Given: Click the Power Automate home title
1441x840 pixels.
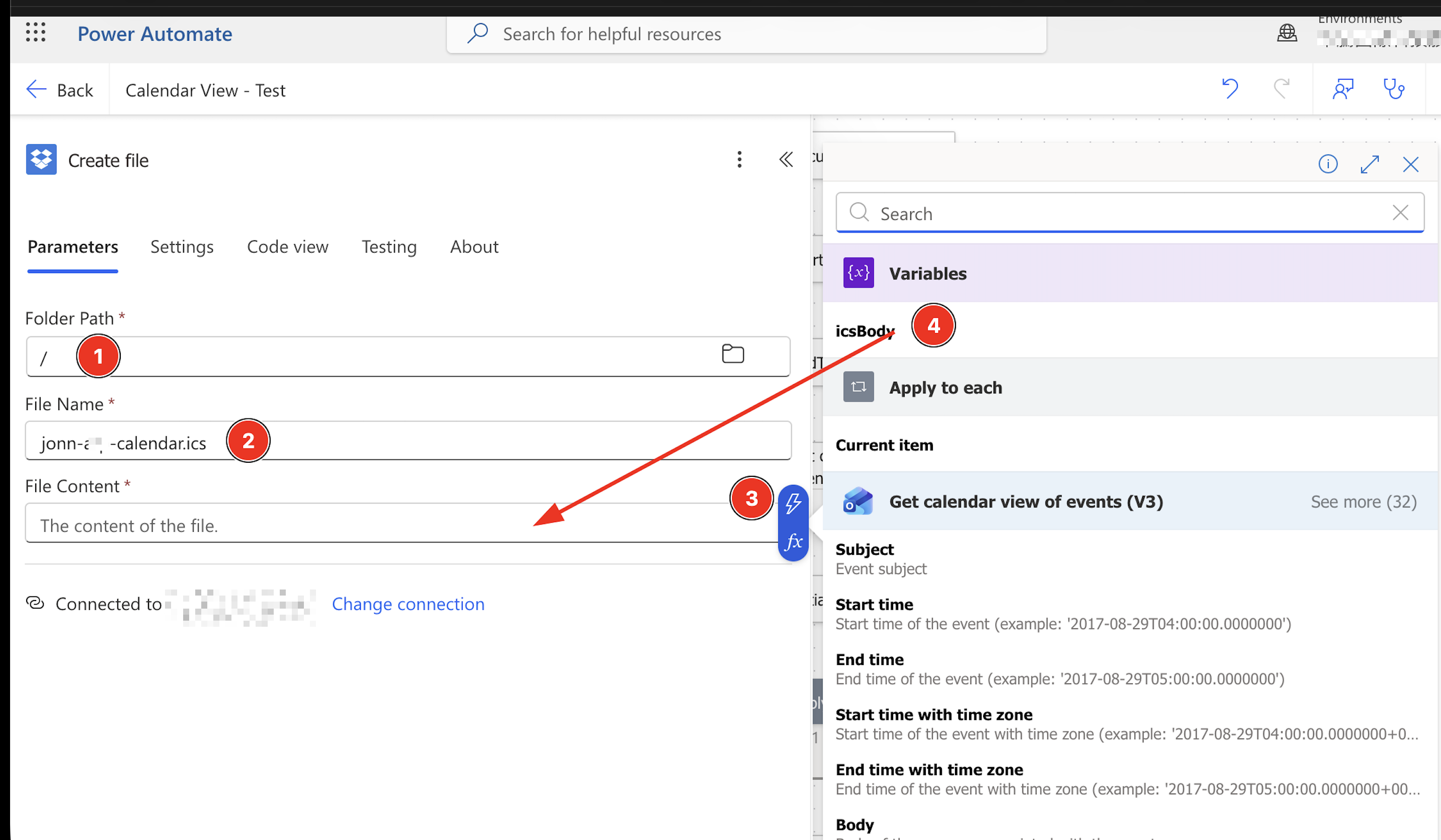Looking at the screenshot, I should [155, 34].
